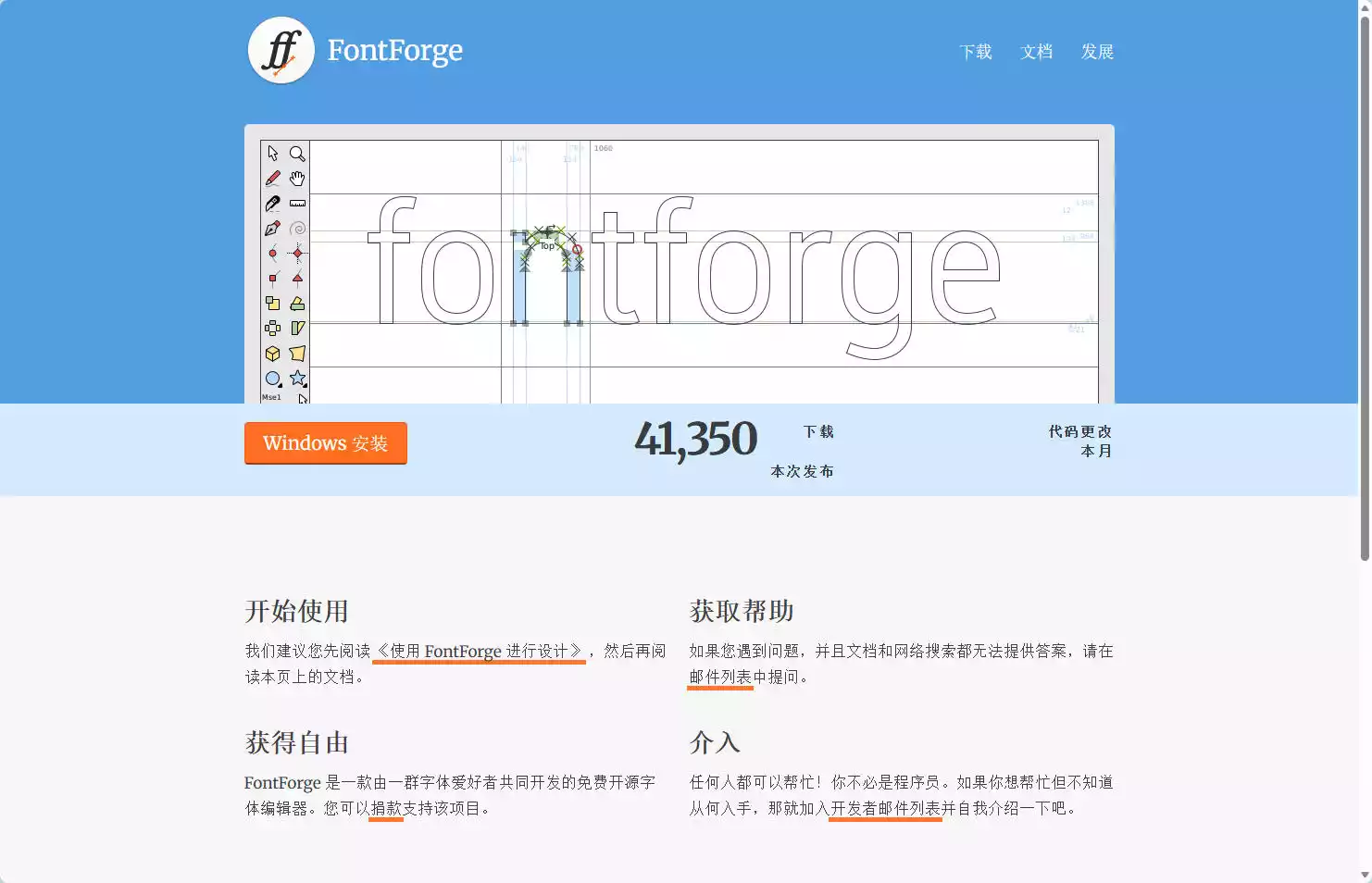Choose the Ellipse circle shape tool
The width and height of the screenshot is (1372, 883).
273,379
